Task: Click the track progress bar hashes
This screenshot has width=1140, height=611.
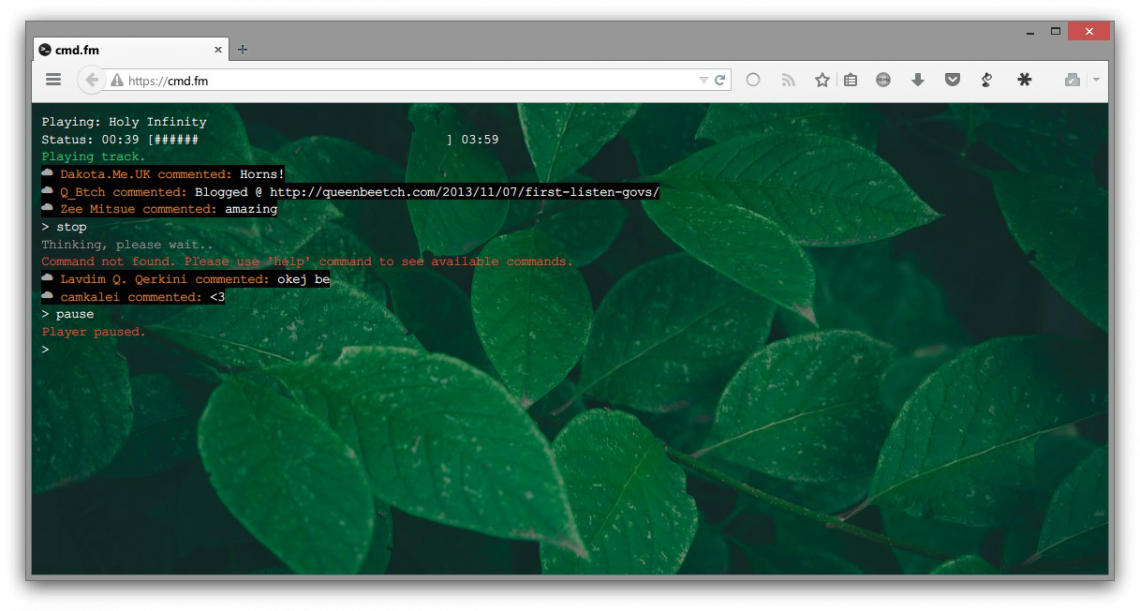Action: (x=176, y=139)
